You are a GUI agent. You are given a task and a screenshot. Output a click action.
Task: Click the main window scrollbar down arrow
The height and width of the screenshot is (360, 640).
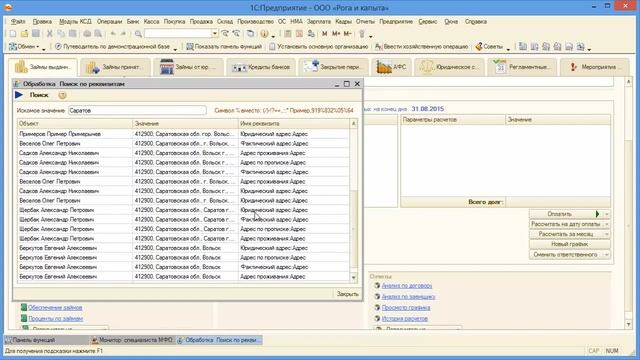coord(629,324)
